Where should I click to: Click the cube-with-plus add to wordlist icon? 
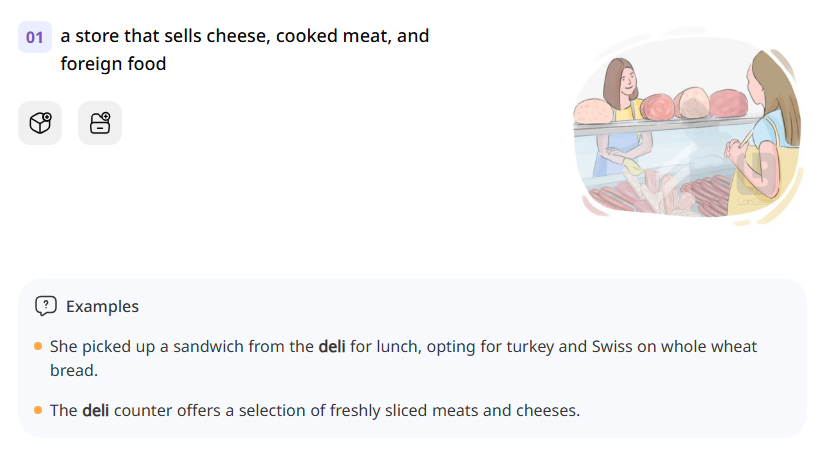40,123
